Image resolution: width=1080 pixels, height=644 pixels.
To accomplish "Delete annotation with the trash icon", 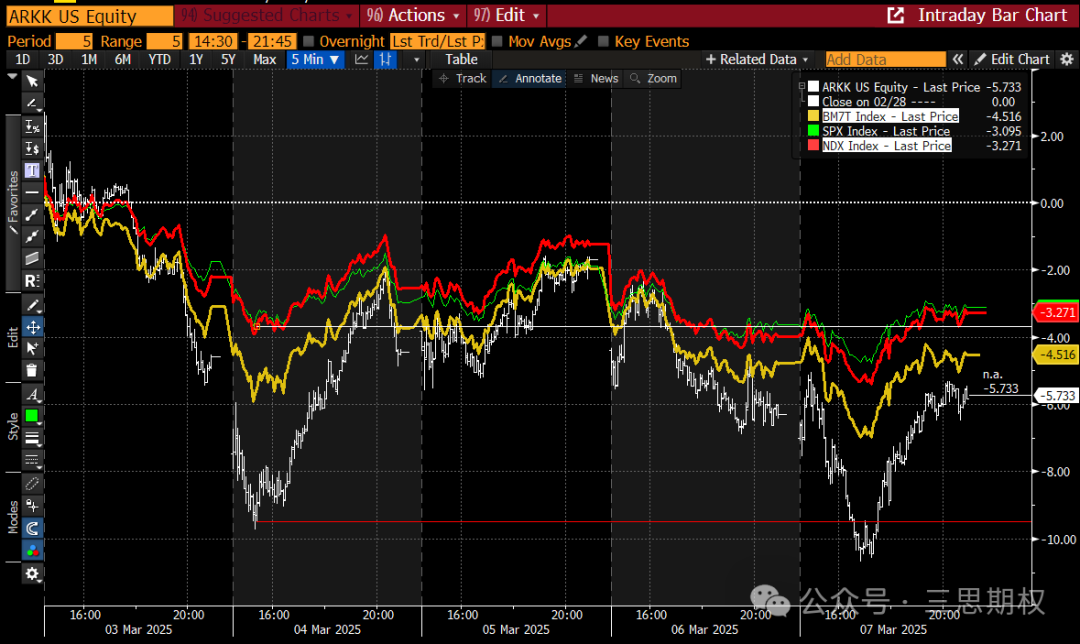I will click(x=32, y=371).
